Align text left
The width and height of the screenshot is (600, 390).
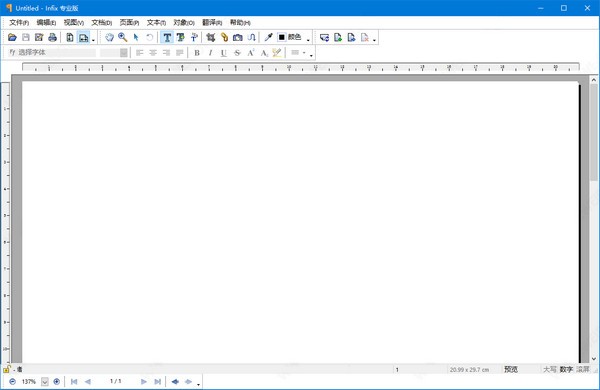[140, 53]
